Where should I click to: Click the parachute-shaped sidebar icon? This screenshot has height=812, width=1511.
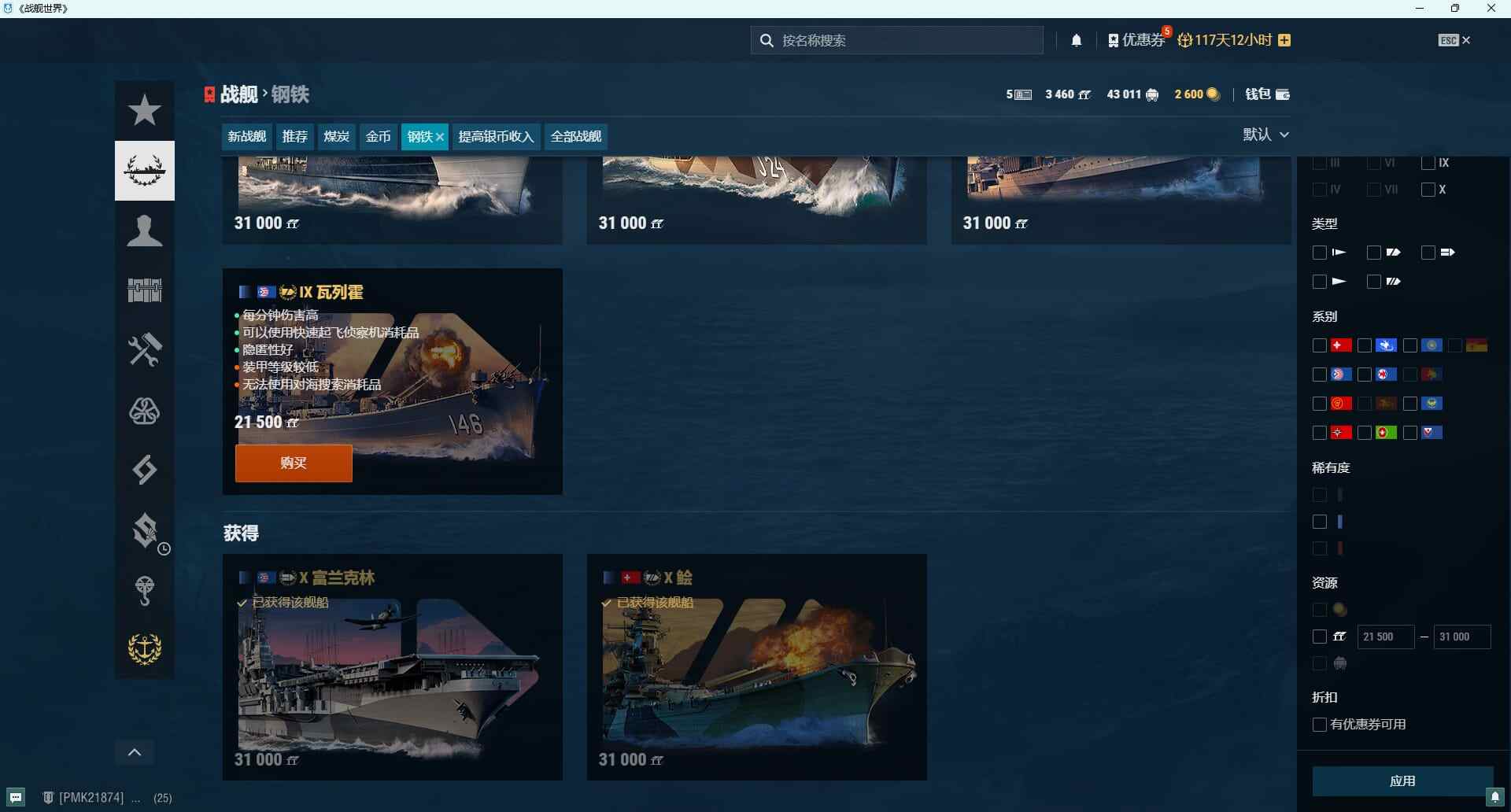pos(145,590)
